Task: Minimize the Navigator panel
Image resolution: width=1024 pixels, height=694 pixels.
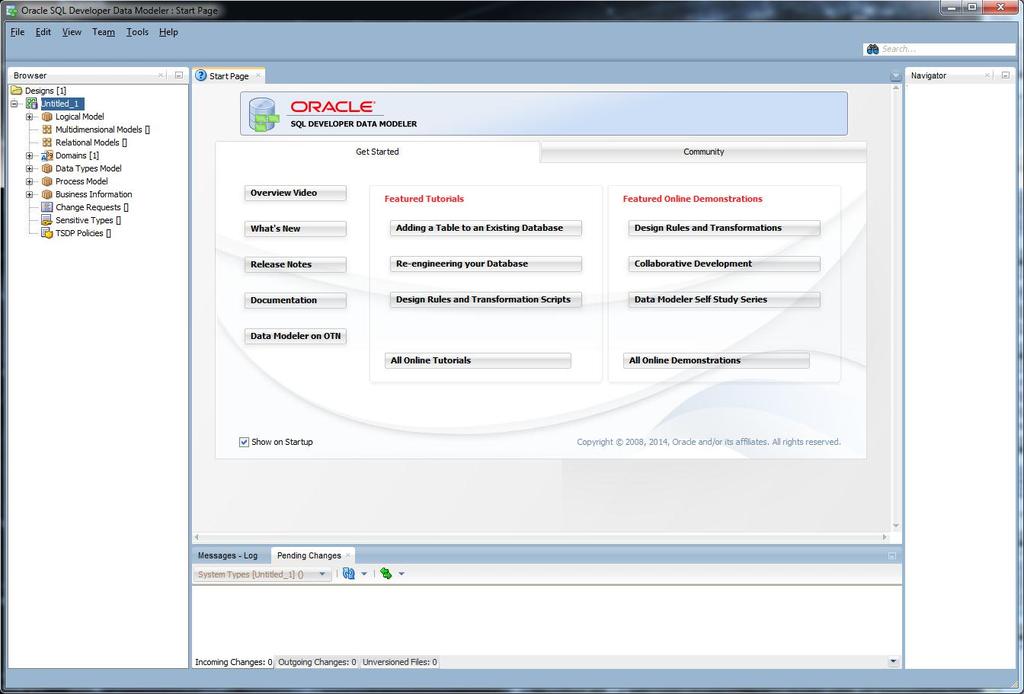Action: (x=1006, y=75)
